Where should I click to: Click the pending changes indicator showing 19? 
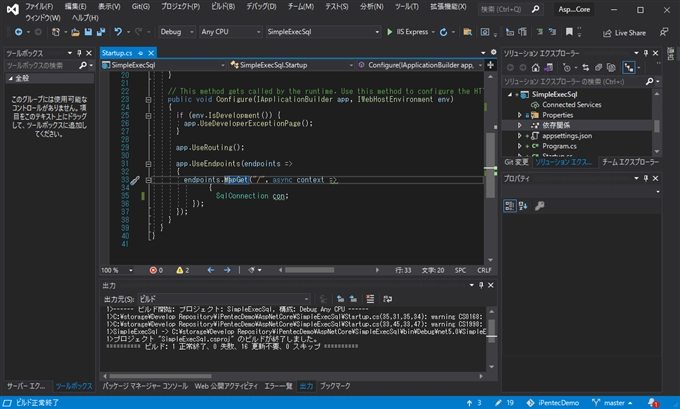pyautogui.click(x=504, y=403)
